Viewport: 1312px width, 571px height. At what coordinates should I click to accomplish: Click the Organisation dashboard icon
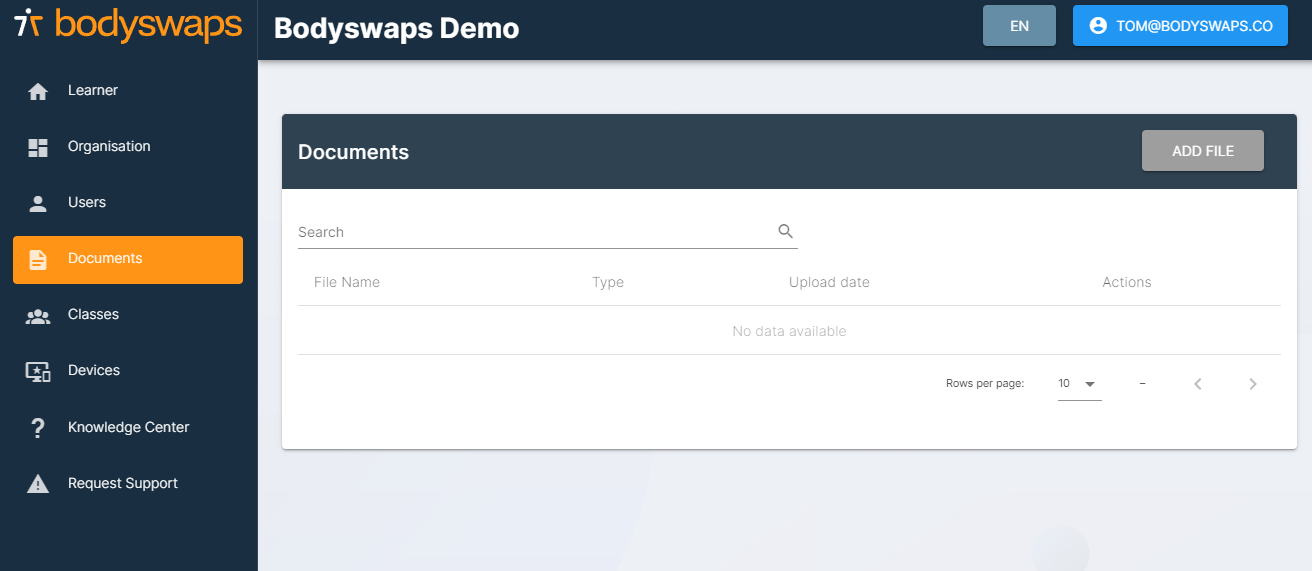coord(38,147)
